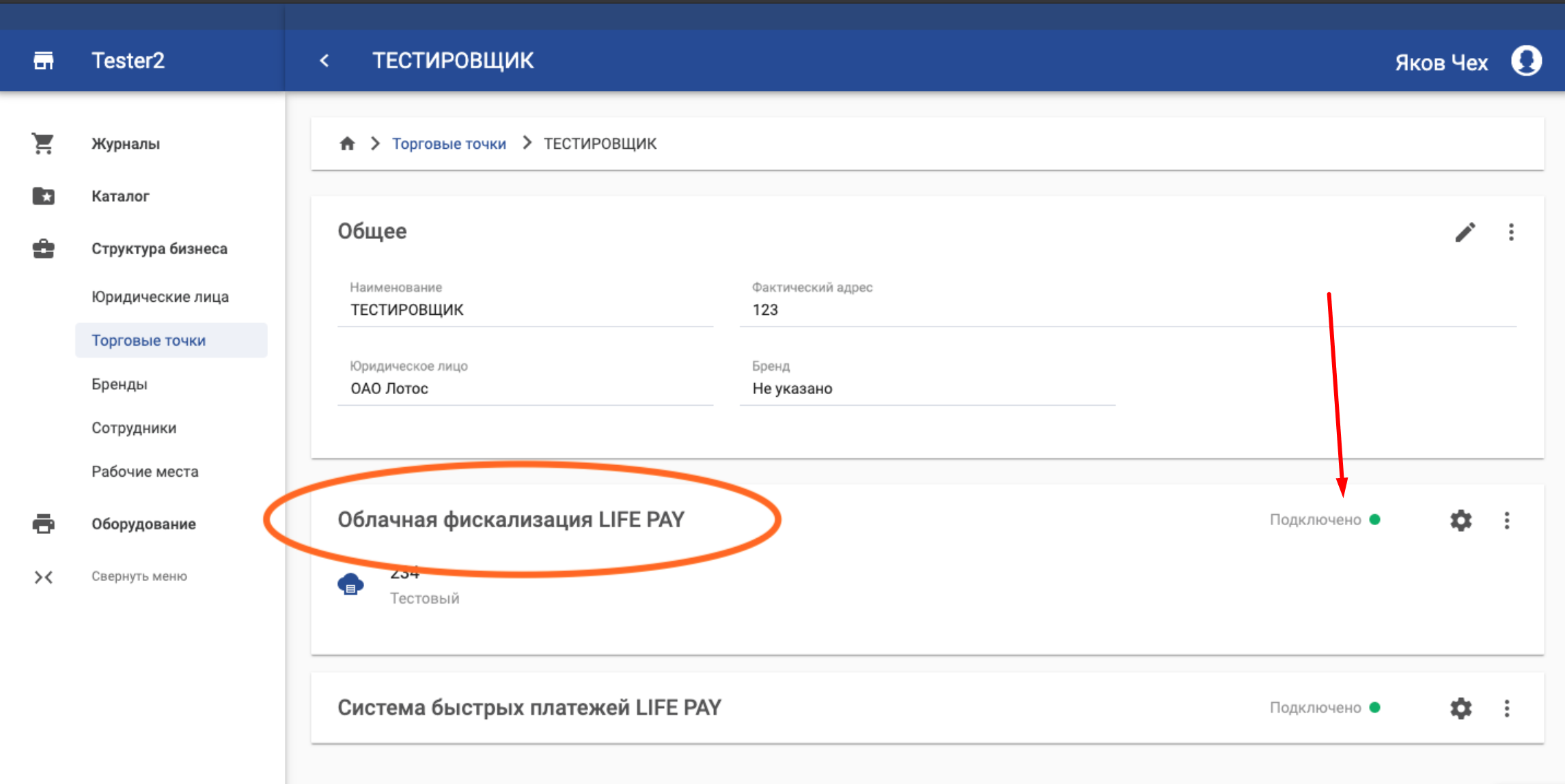Click the Журналы cart icon
1565x784 pixels.
[43, 143]
